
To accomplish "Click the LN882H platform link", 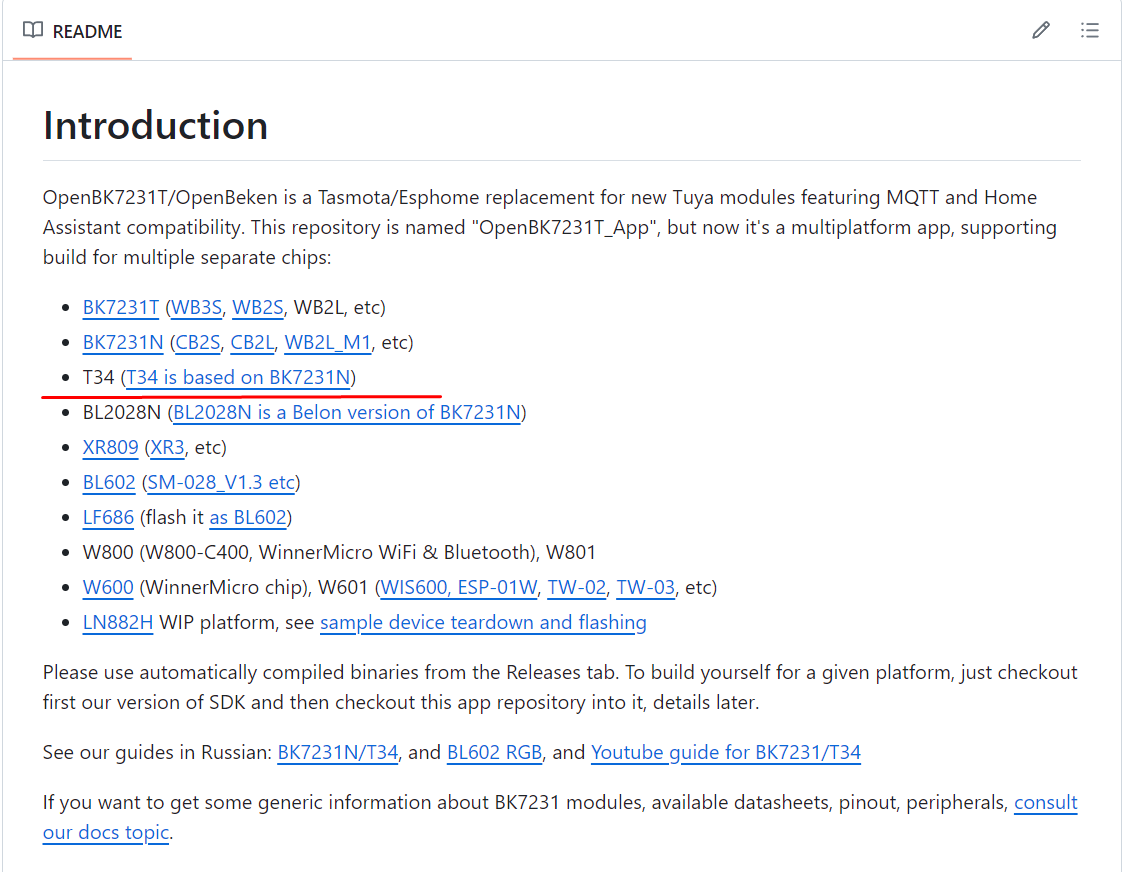I will [118, 622].
